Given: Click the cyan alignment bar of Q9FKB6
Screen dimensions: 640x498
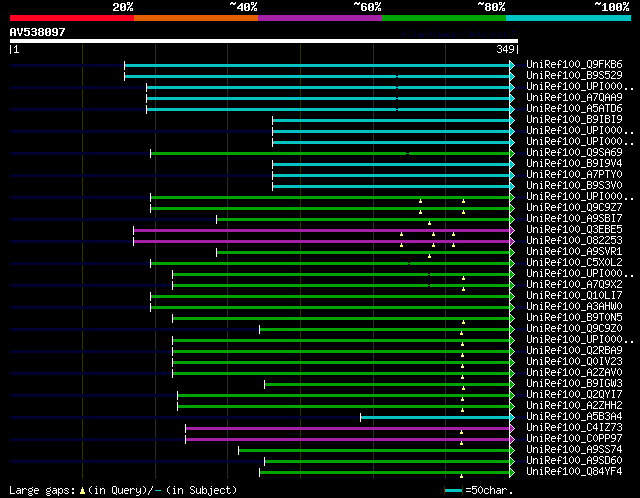Looking at the screenshot, I should (317, 65).
